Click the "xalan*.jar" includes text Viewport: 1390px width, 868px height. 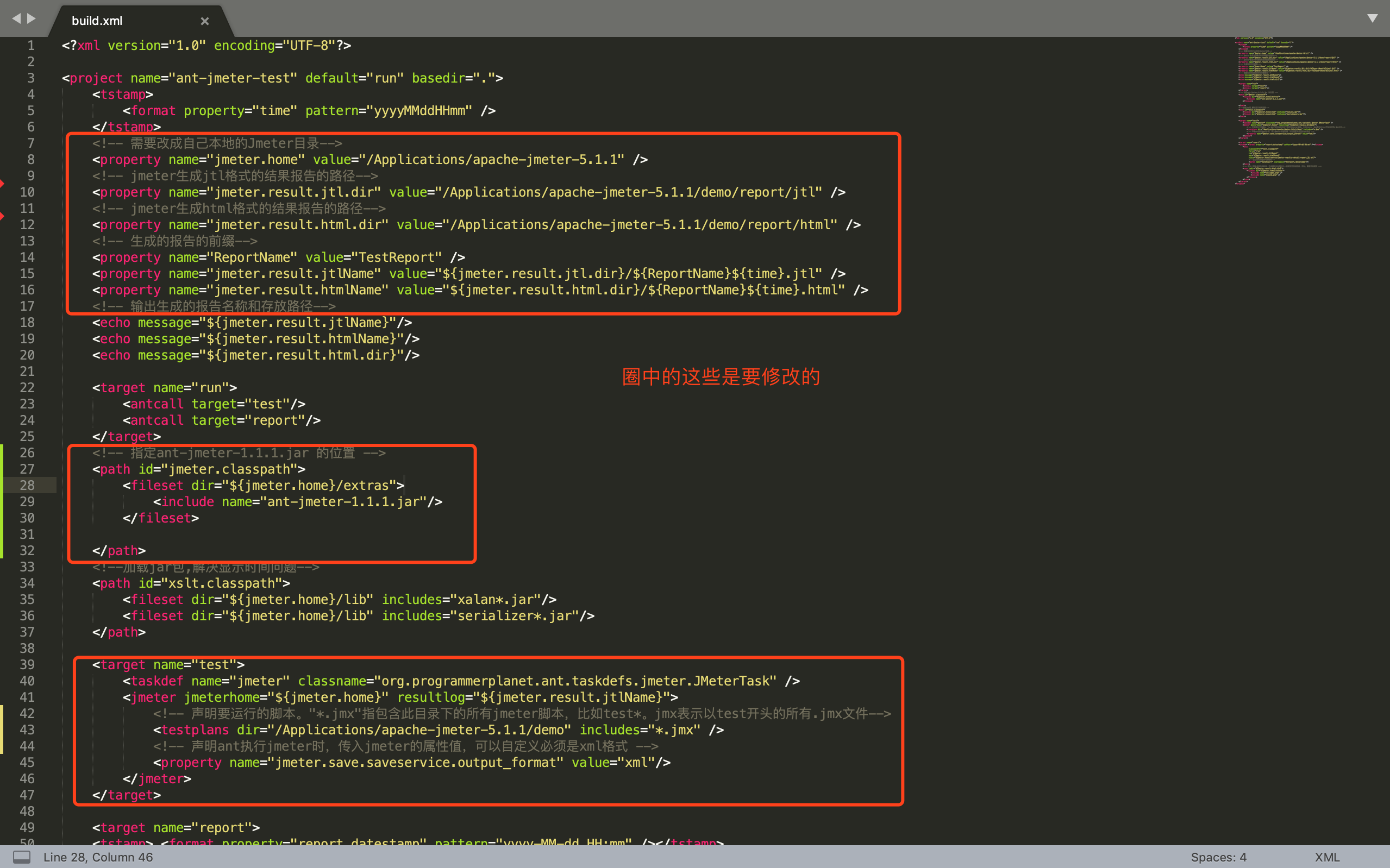[496, 600]
